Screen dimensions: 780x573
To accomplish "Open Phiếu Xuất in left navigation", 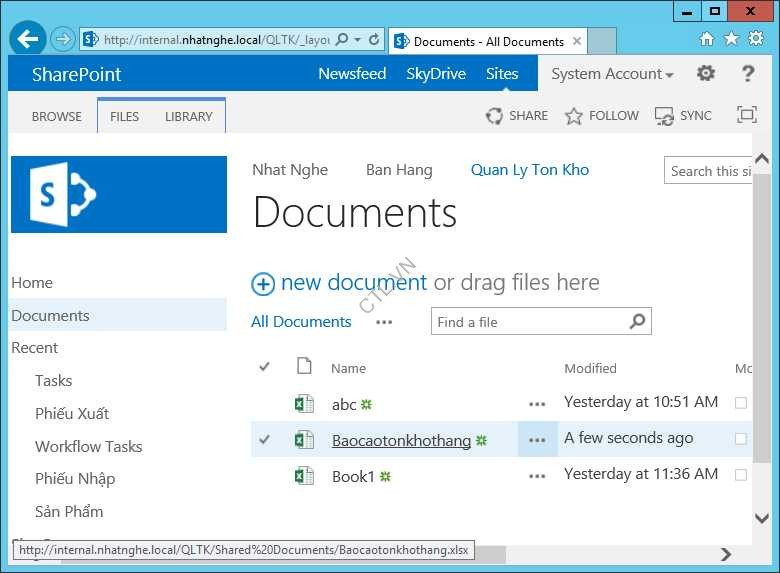I will click(72, 413).
